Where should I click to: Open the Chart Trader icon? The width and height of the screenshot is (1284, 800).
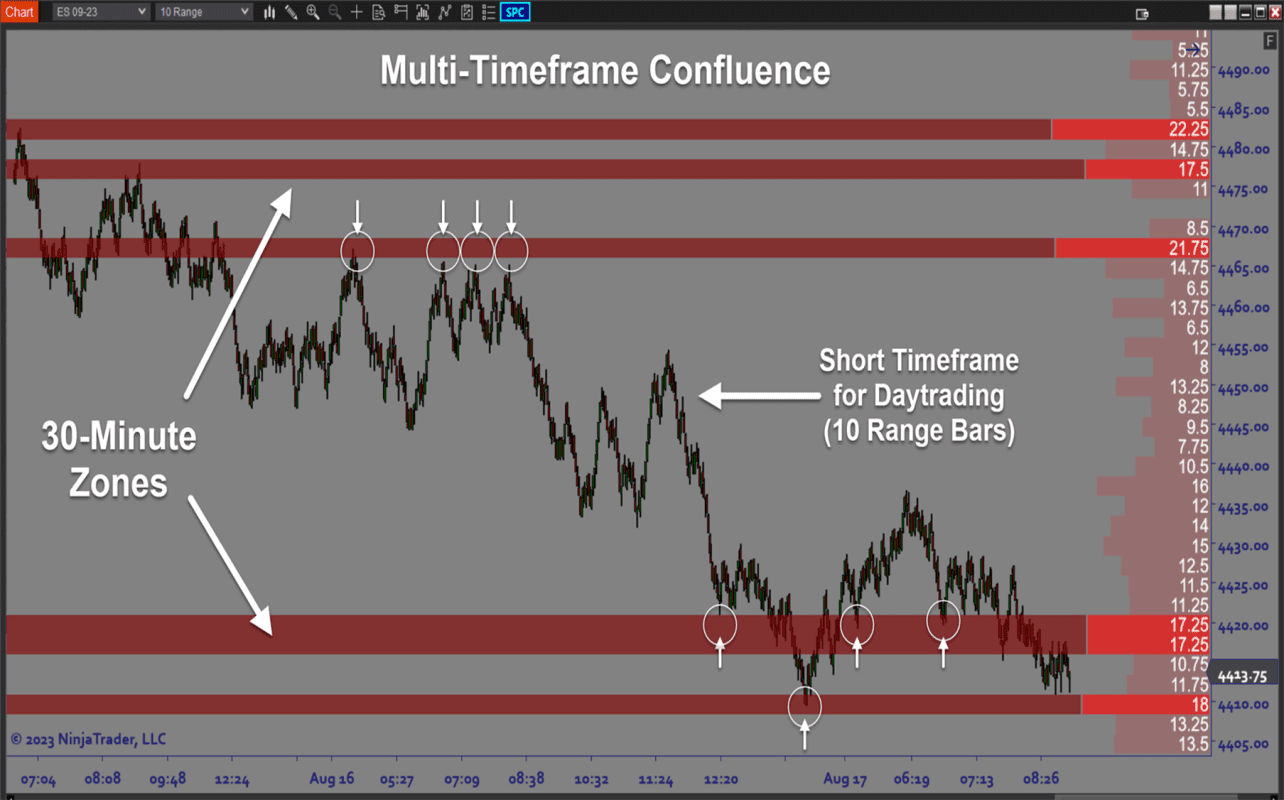pos(401,12)
